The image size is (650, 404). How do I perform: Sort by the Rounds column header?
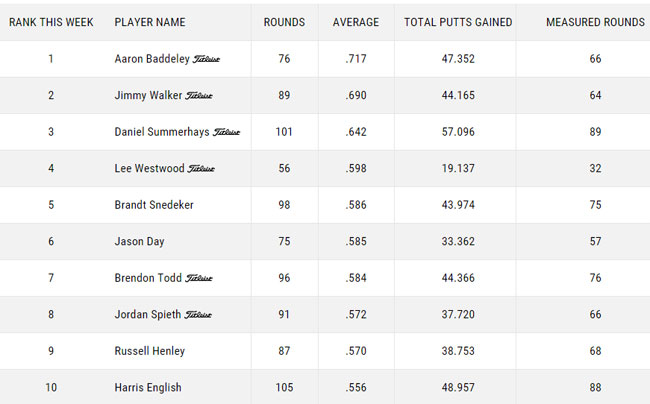point(284,22)
